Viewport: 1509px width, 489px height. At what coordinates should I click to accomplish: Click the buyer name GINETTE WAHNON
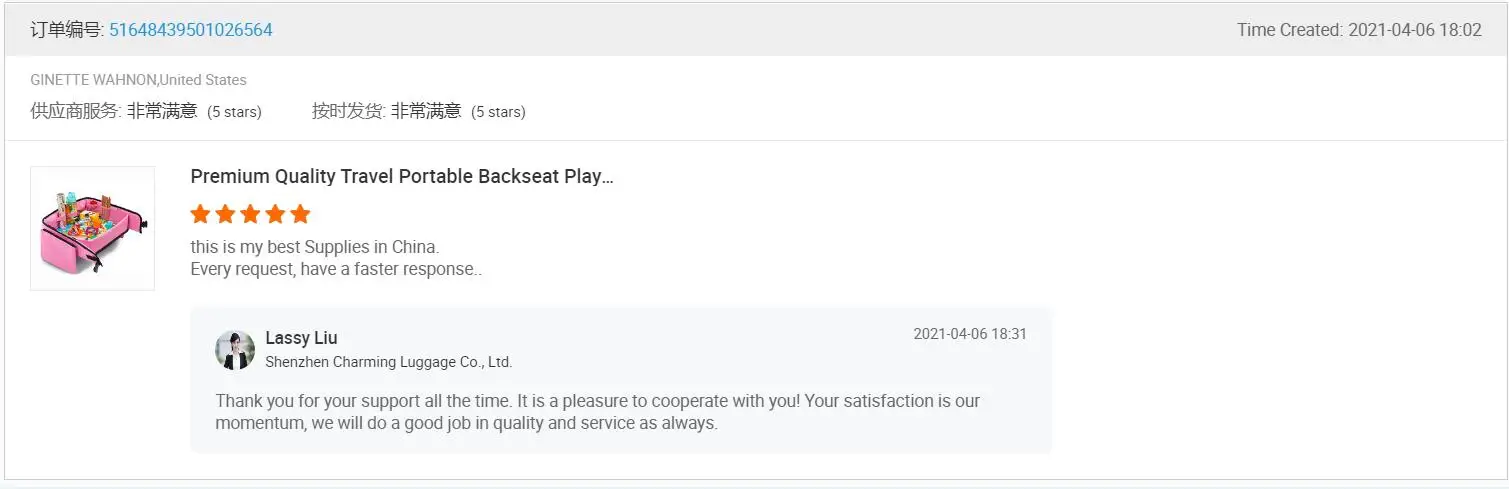coord(93,80)
